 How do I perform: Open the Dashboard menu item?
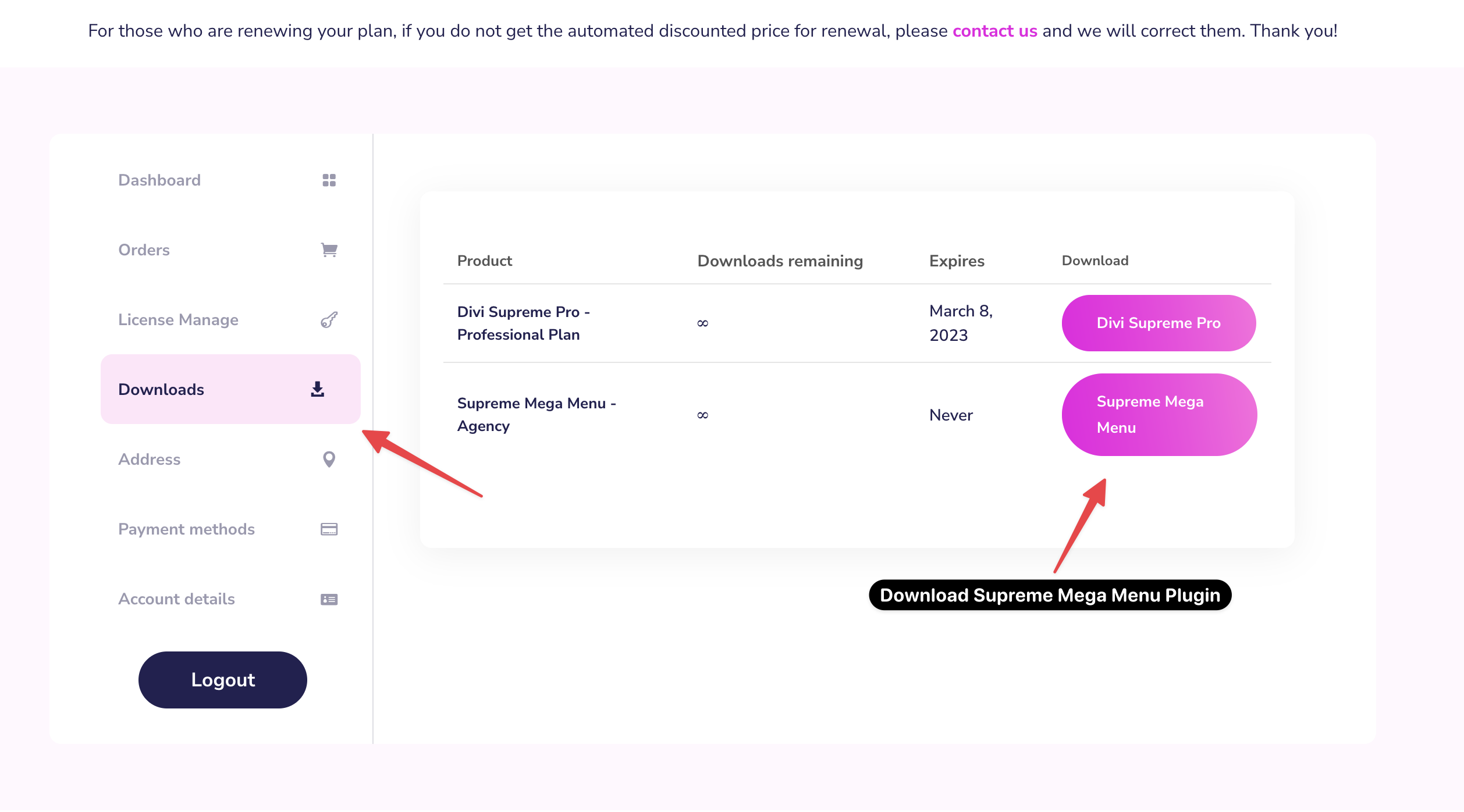(x=159, y=180)
